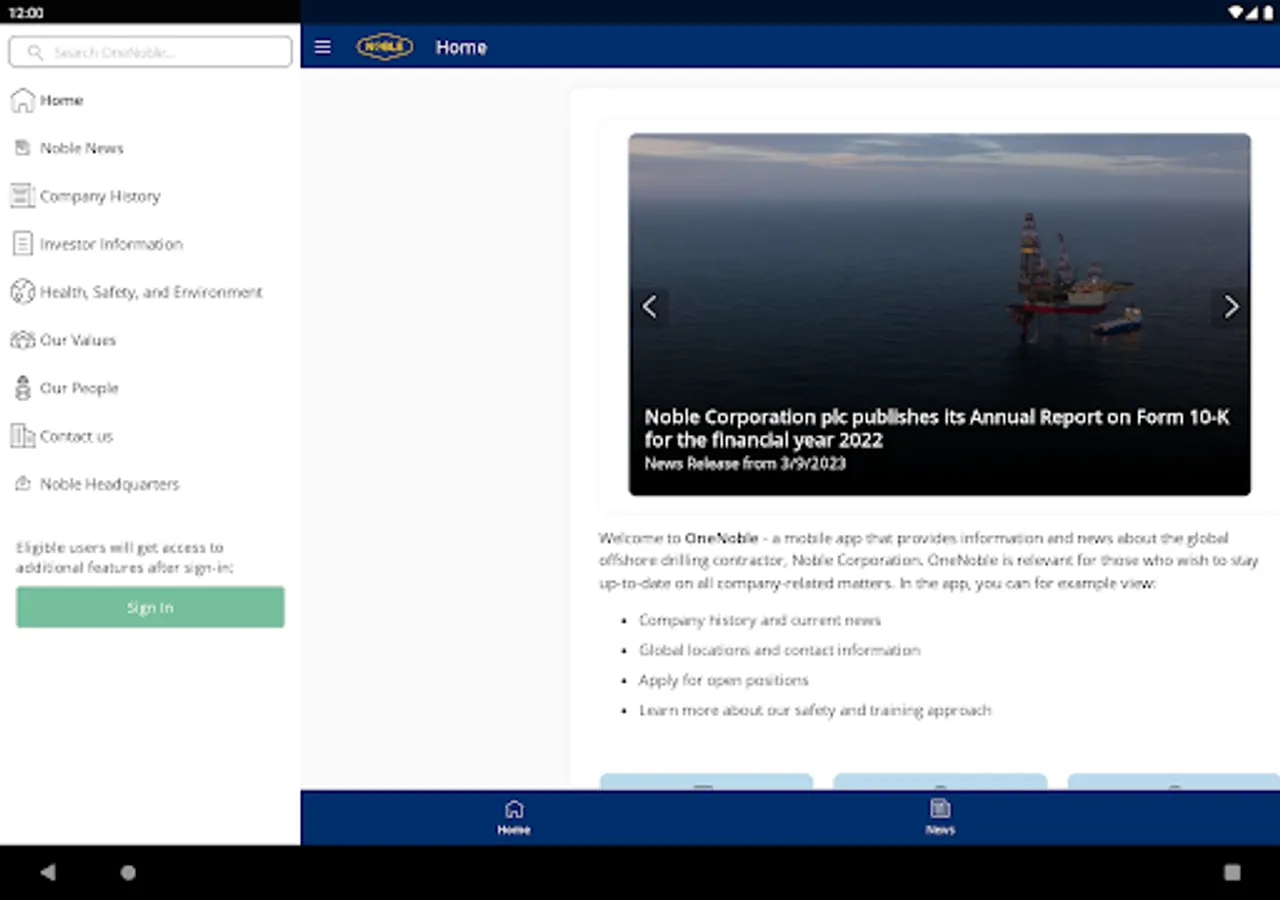Click the 'Eligible users will get access' note

125,558
